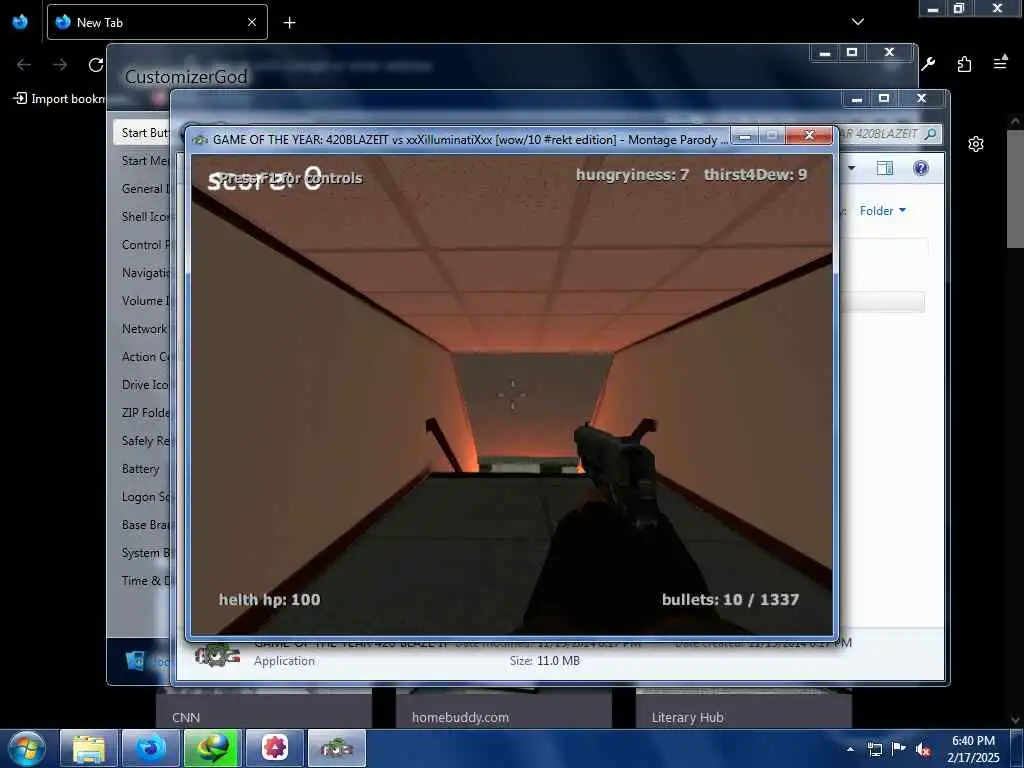Open Internet Download Manager taskbar icon

click(x=213, y=748)
